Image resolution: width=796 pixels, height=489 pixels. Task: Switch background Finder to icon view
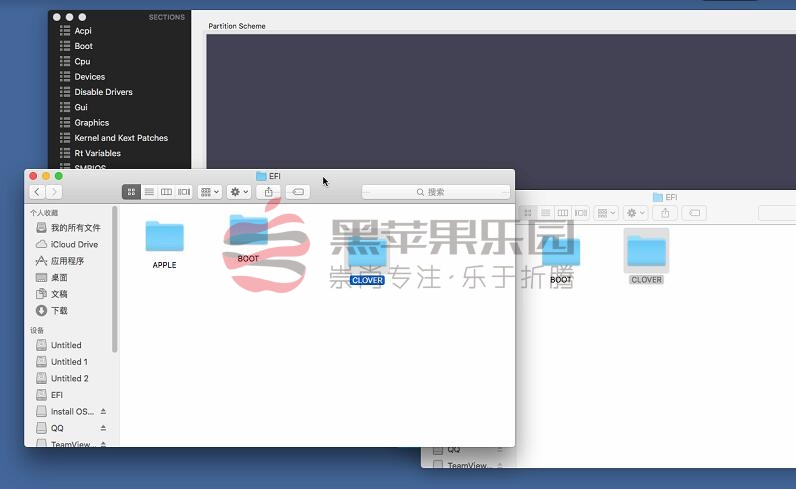pos(527,213)
